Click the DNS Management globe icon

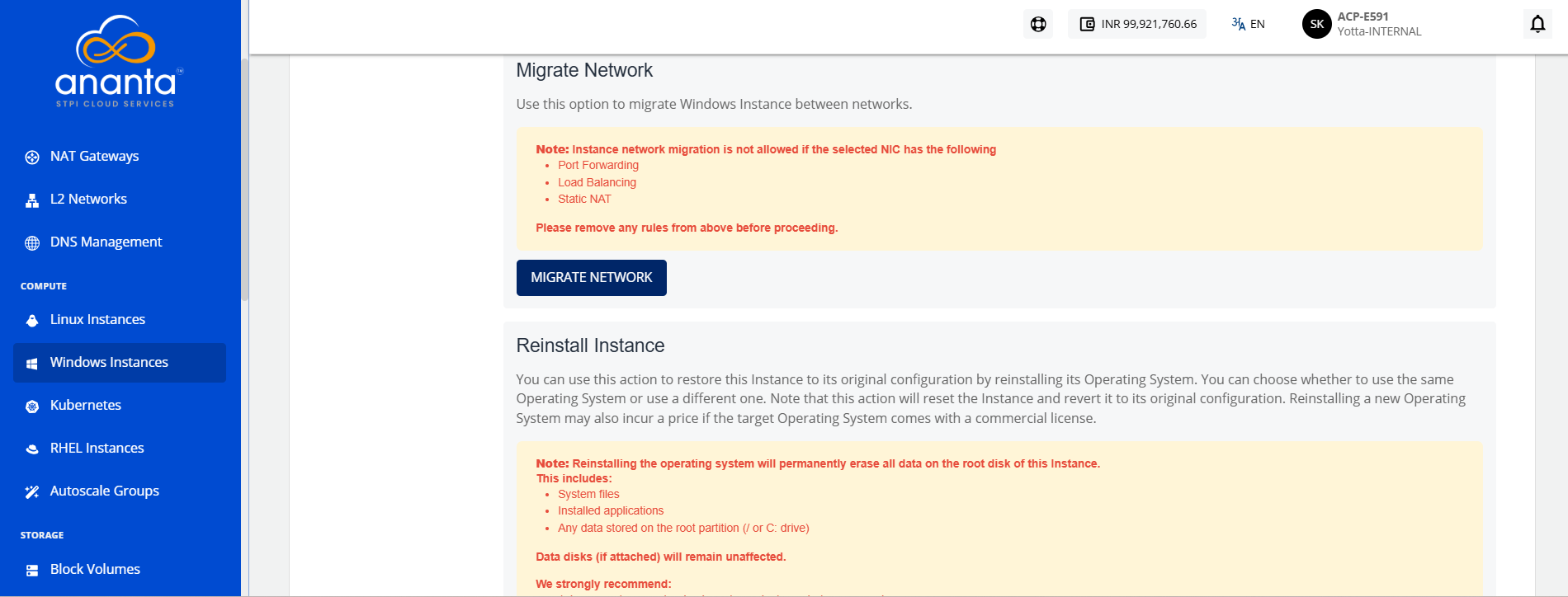(x=32, y=242)
